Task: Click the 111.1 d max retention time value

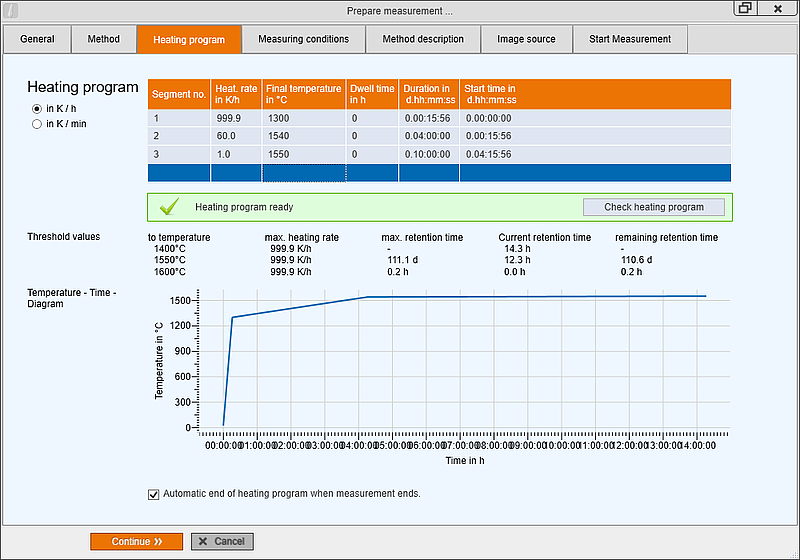Action: tap(403, 260)
